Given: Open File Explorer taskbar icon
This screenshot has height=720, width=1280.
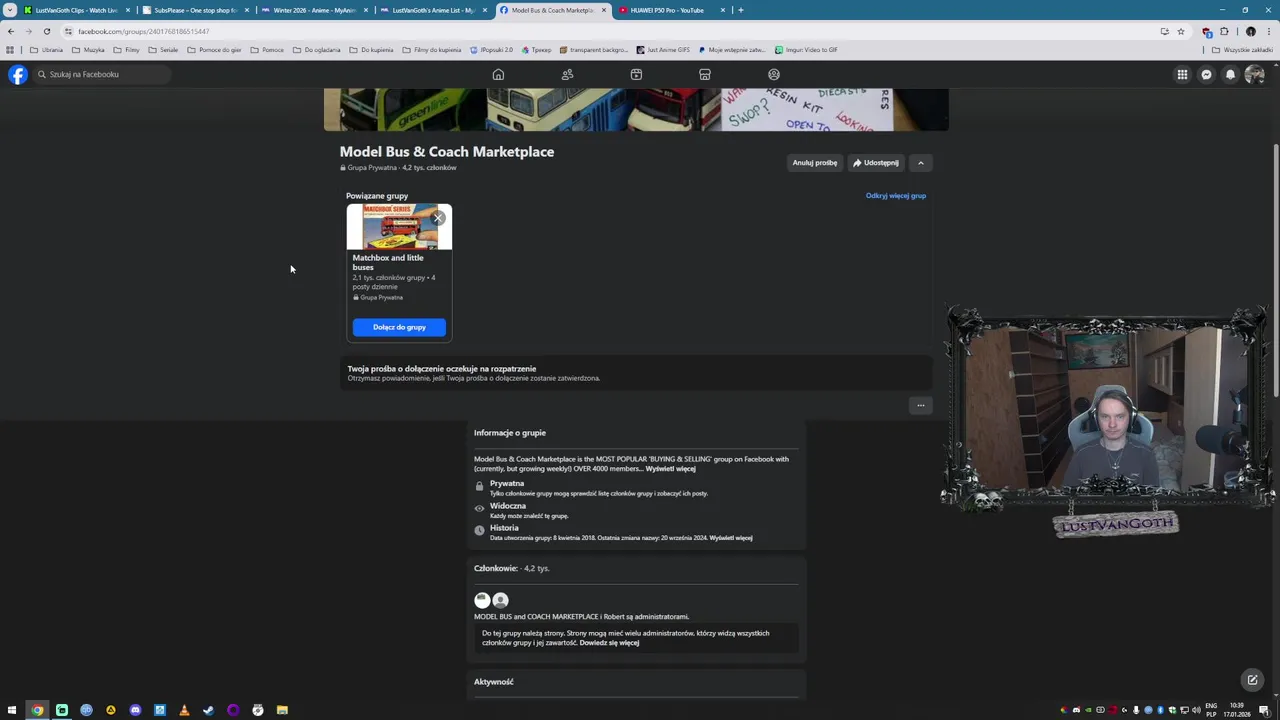Looking at the screenshot, I should 282,710.
